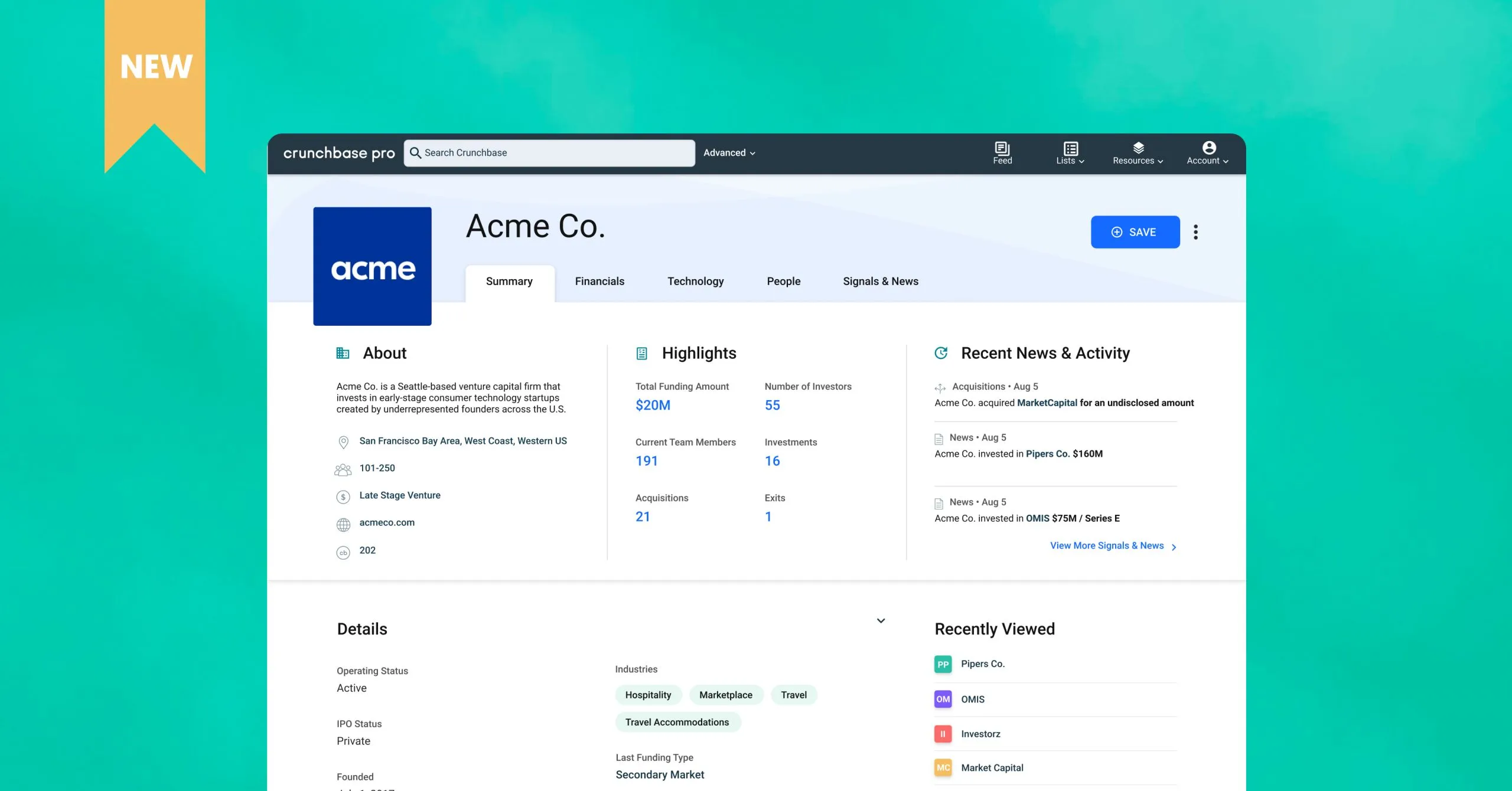Screen dimensions: 1512x791
Task: Click the Resources layers icon
Action: [x=1138, y=148]
